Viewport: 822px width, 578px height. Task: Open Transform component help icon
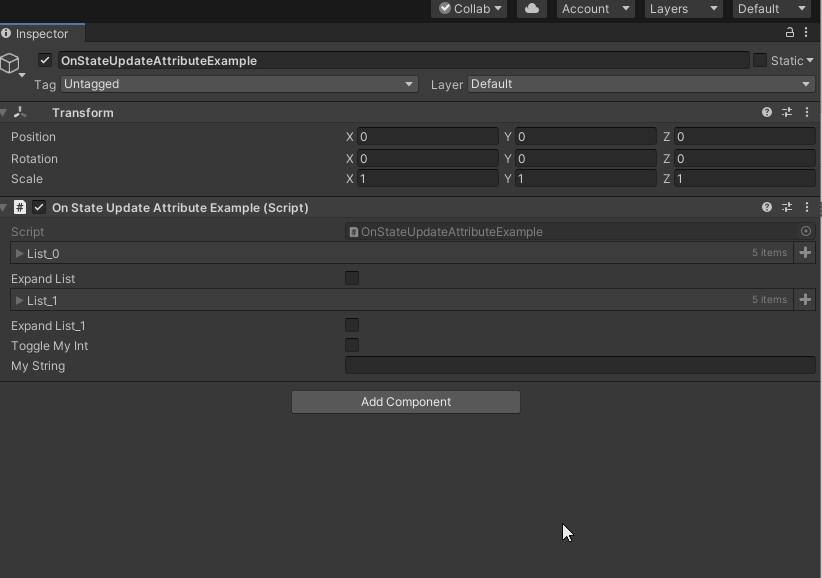pos(767,113)
